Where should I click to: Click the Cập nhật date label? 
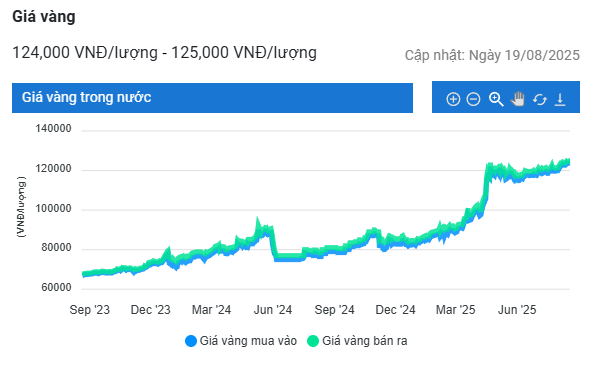[492, 55]
